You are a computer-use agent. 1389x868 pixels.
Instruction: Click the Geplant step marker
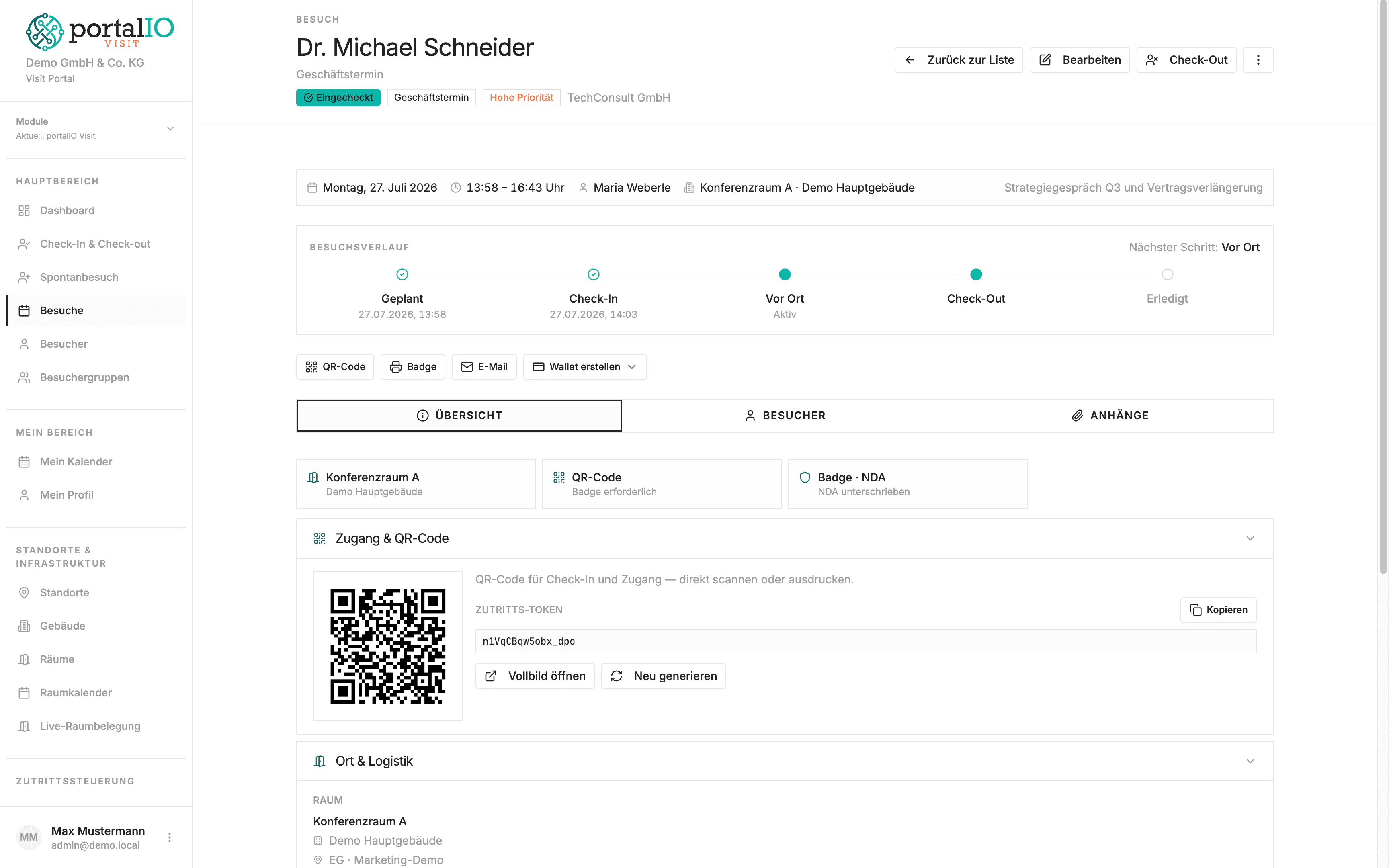402,274
